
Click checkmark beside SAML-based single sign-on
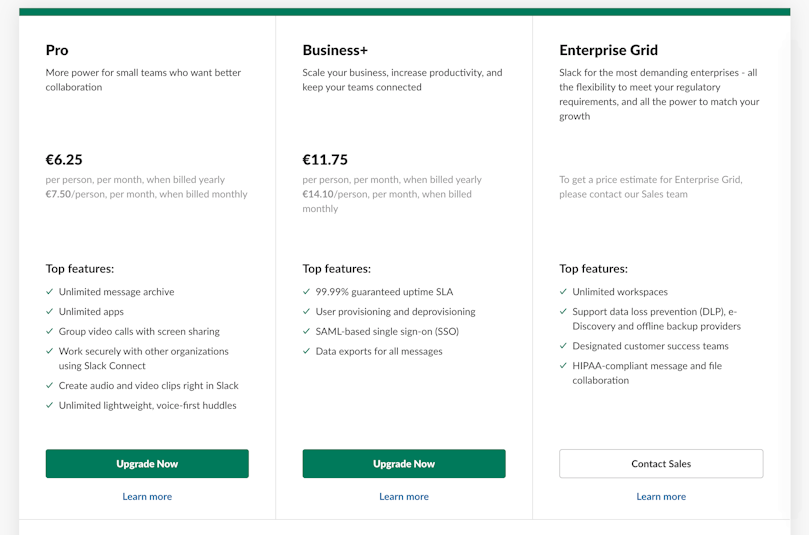pos(306,331)
